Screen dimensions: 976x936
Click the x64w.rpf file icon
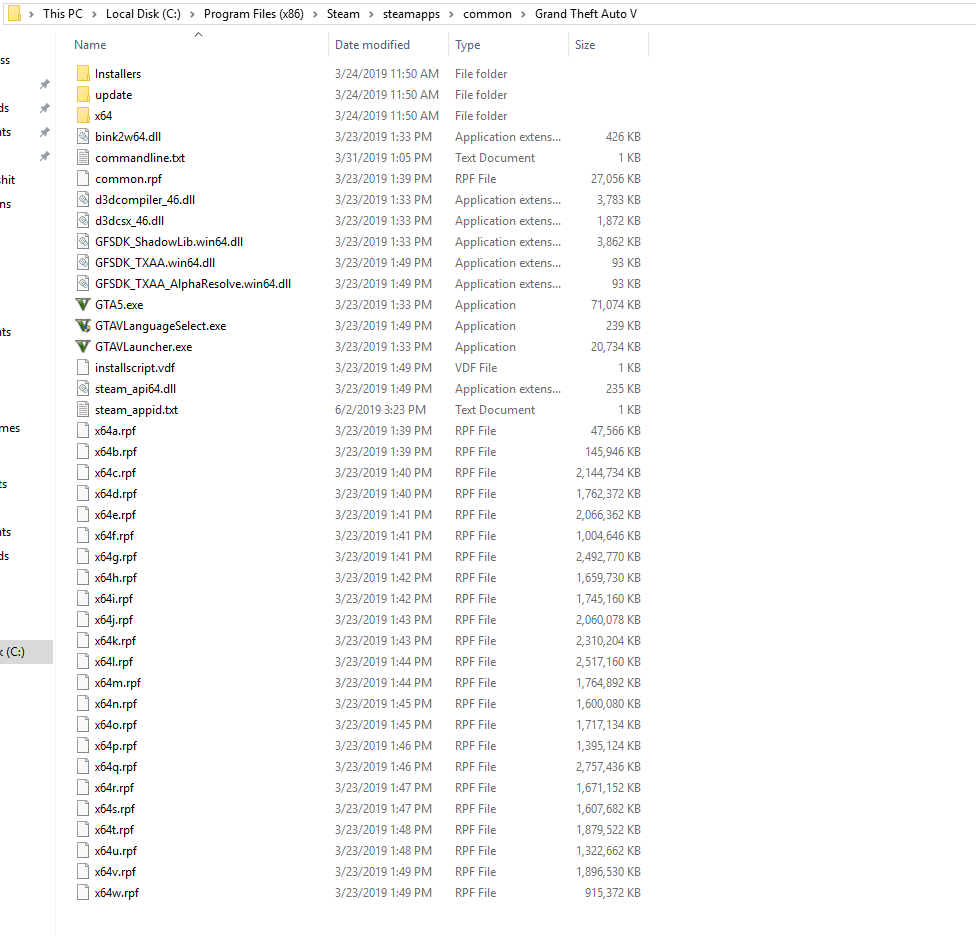(x=83, y=892)
